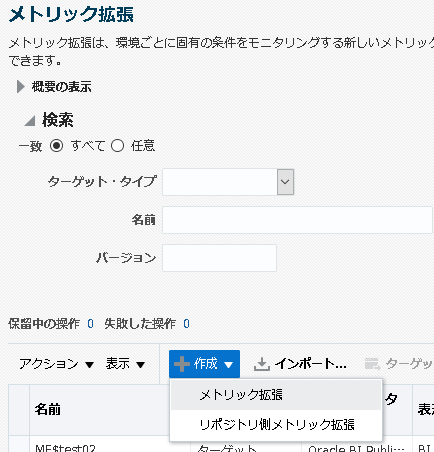This screenshot has width=434, height=452.
Task: Open the 表示 menu
Action: (125, 364)
